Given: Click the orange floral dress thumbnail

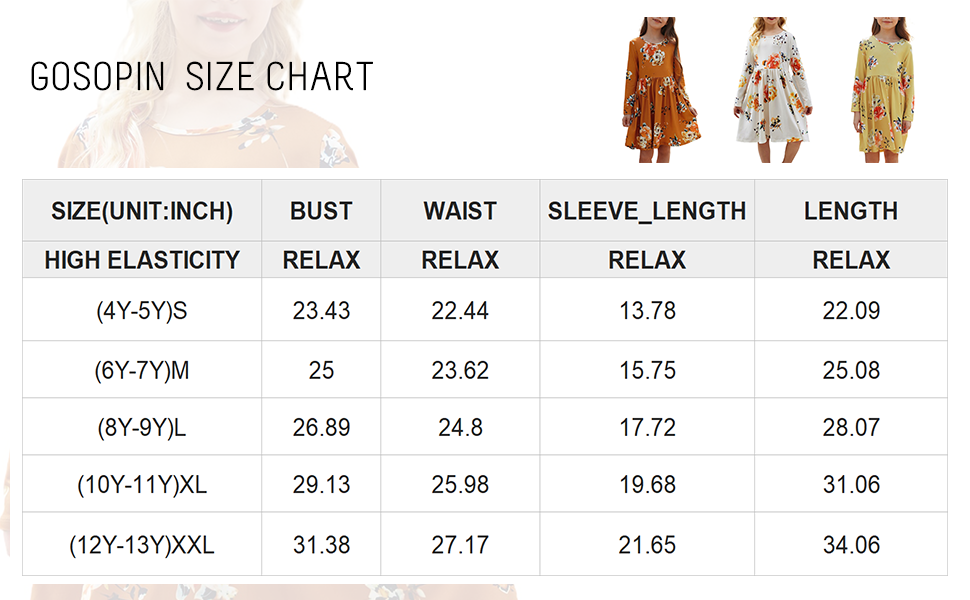Looking at the screenshot, I should click(x=660, y=90).
